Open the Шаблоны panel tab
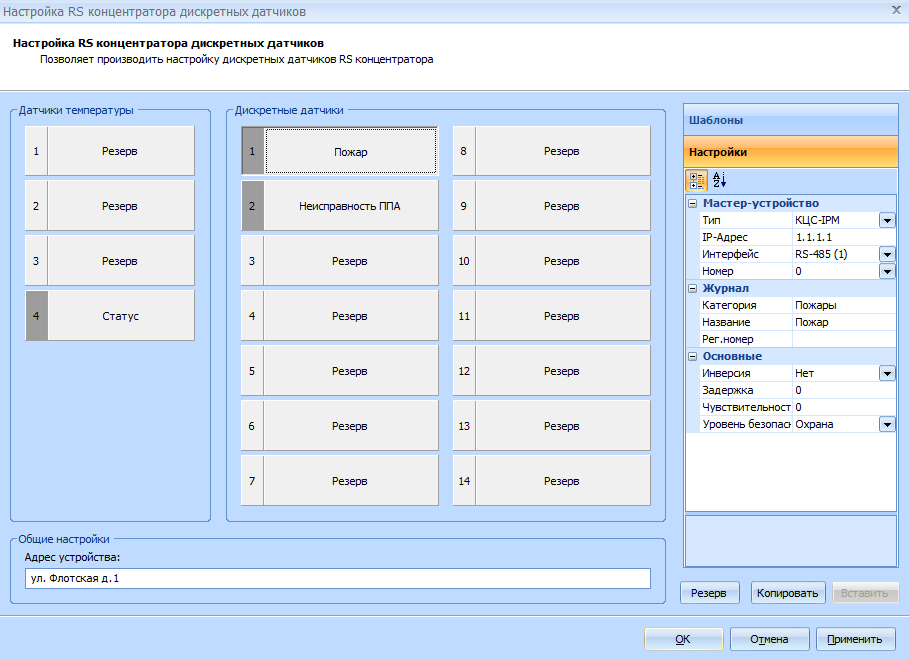The width and height of the screenshot is (909, 660). pyautogui.click(x=790, y=120)
